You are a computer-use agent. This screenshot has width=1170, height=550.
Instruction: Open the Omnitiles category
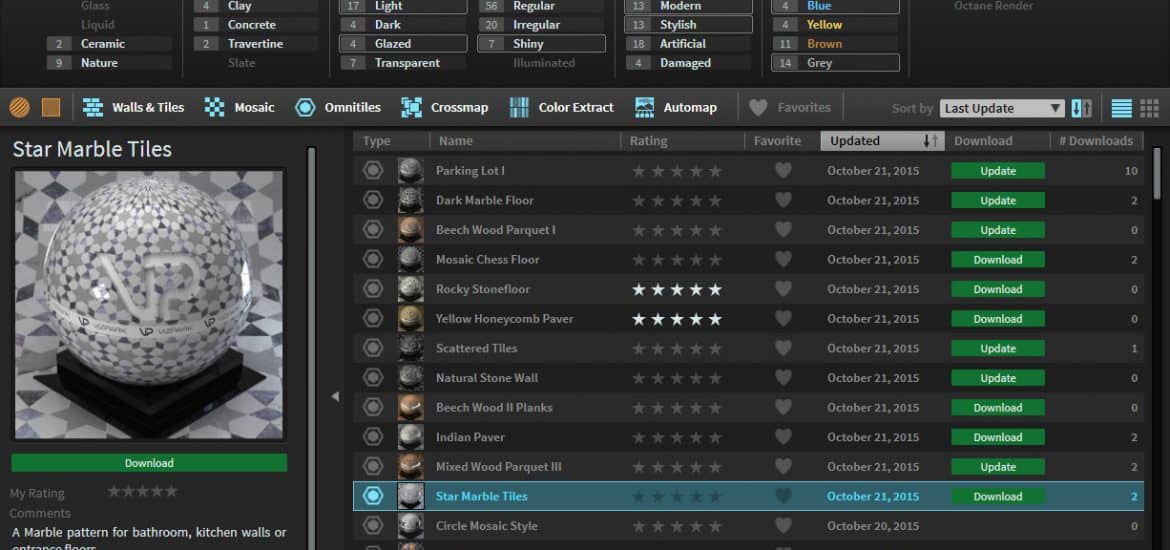(x=338, y=107)
